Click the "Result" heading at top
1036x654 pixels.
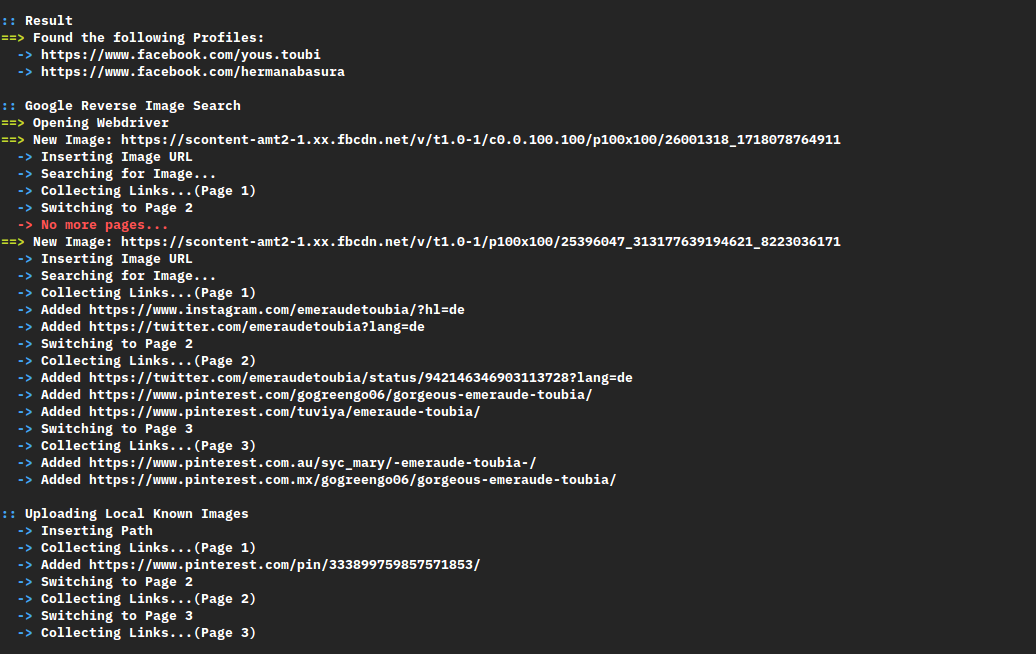click(48, 21)
